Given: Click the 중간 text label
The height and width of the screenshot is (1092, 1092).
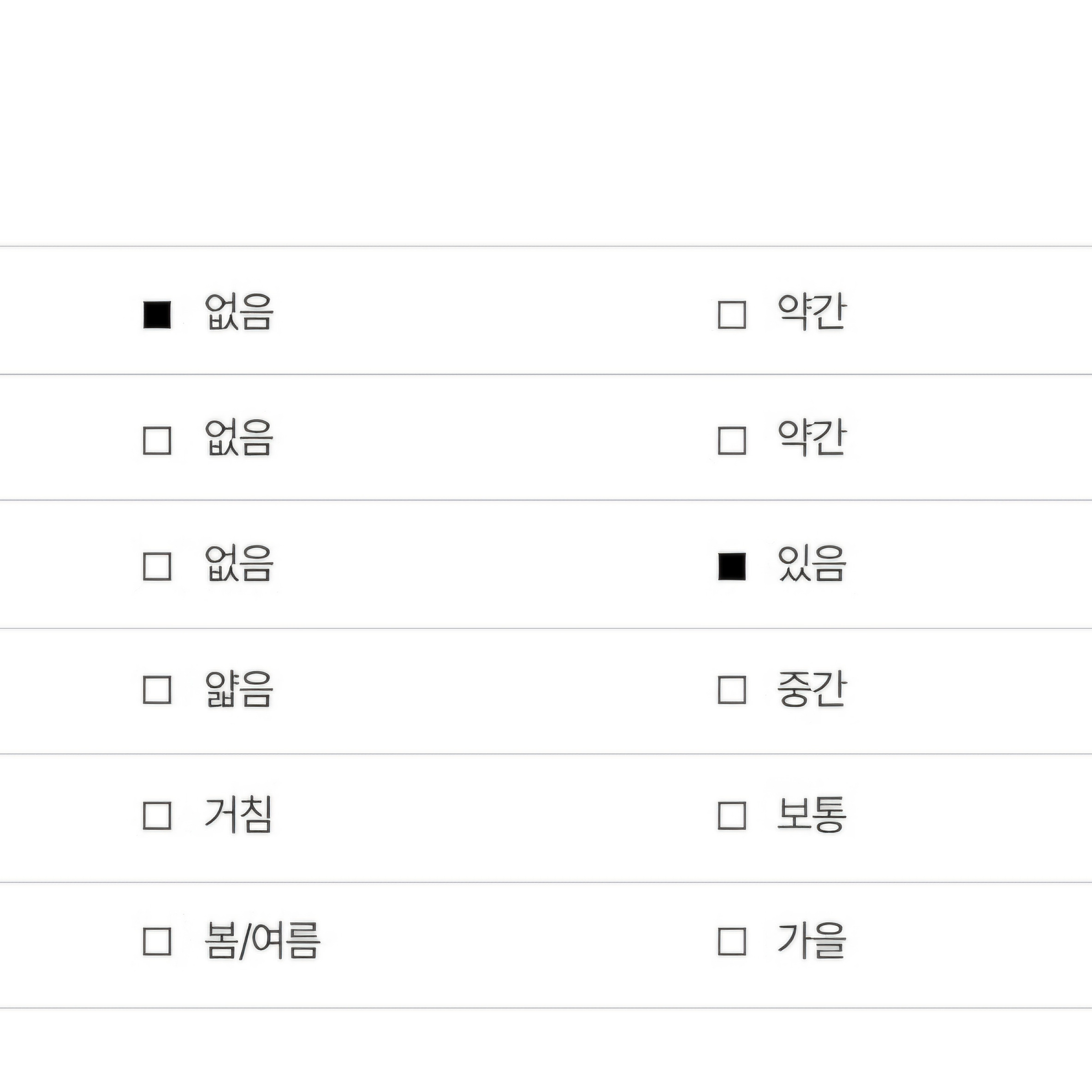Looking at the screenshot, I should point(812,689).
